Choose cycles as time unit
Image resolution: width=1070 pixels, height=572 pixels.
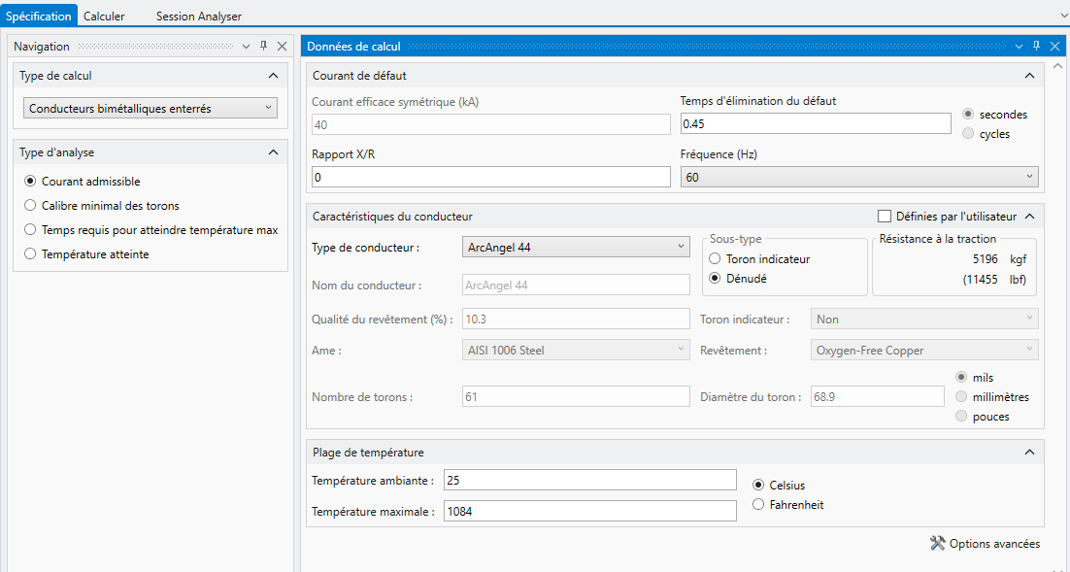(x=968, y=134)
